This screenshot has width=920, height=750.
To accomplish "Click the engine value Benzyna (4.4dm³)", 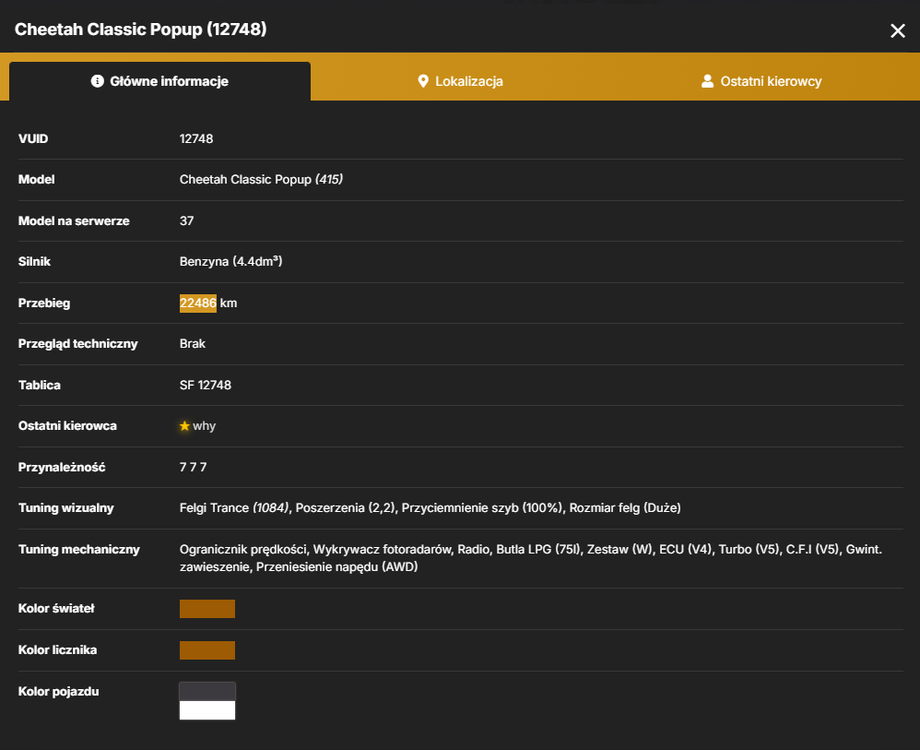I will 231,261.
